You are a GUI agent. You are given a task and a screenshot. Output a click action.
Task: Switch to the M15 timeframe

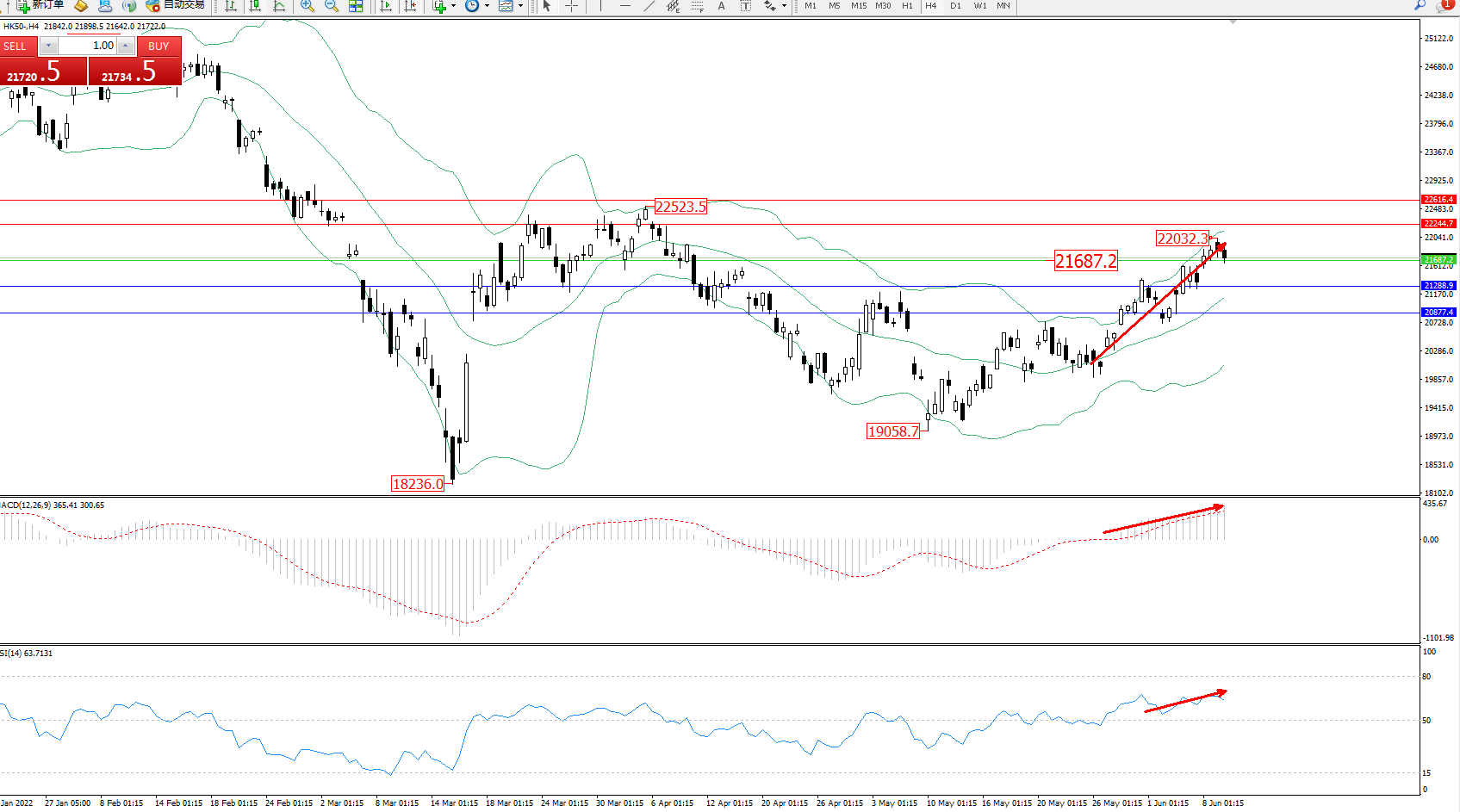859,6
